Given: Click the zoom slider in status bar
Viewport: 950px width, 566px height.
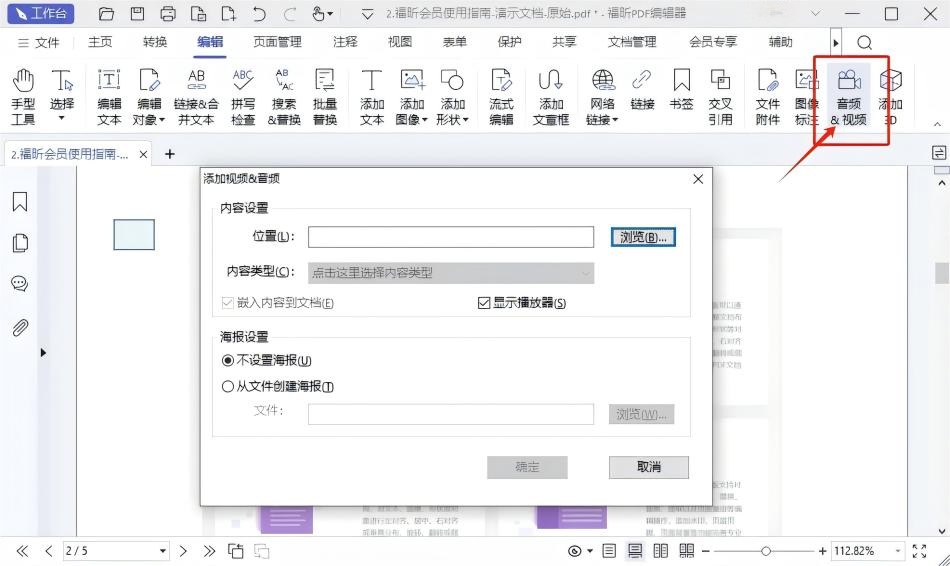Looking at the screenshot, I should point(766,551).
